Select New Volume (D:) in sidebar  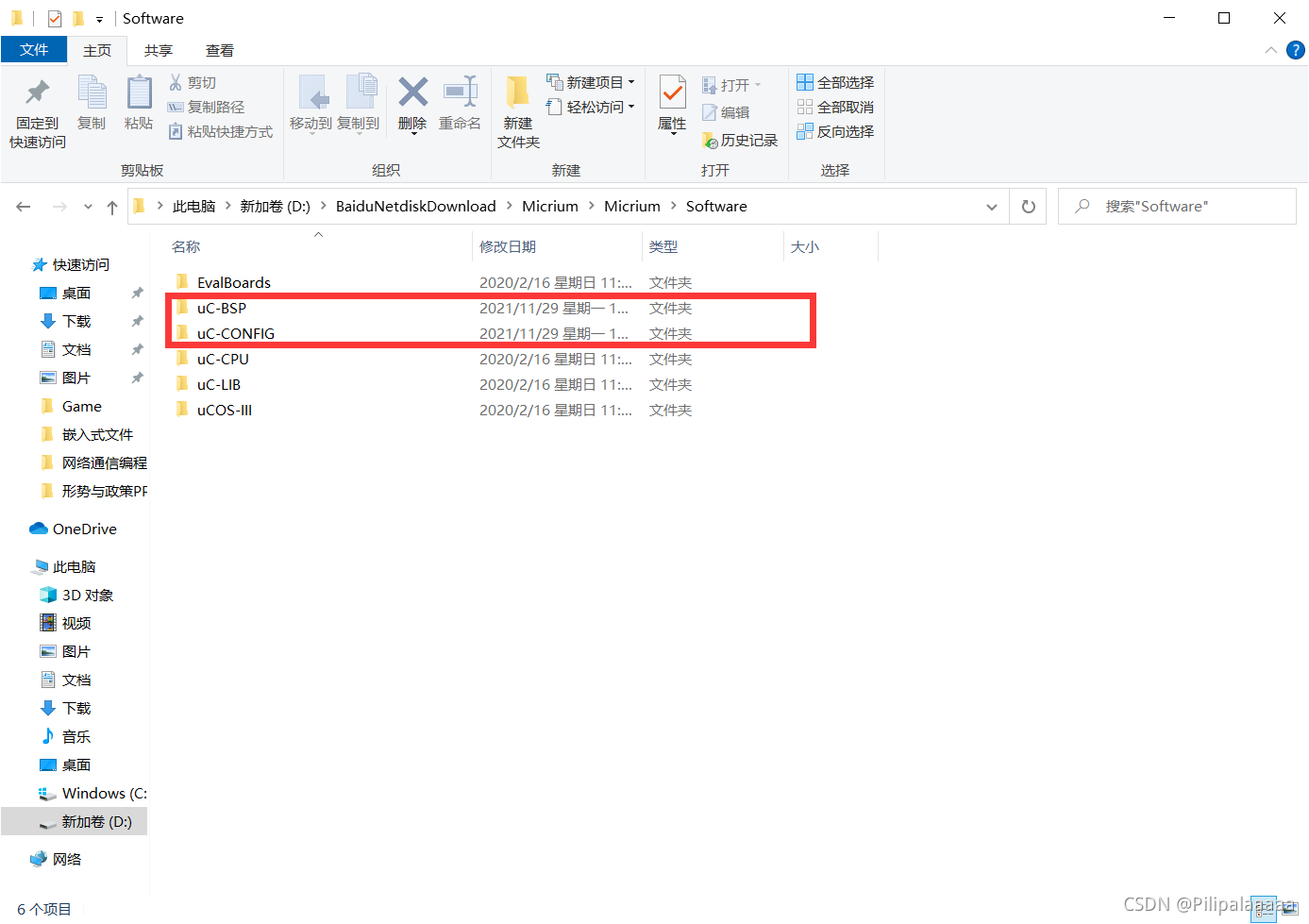click(75, 822)
